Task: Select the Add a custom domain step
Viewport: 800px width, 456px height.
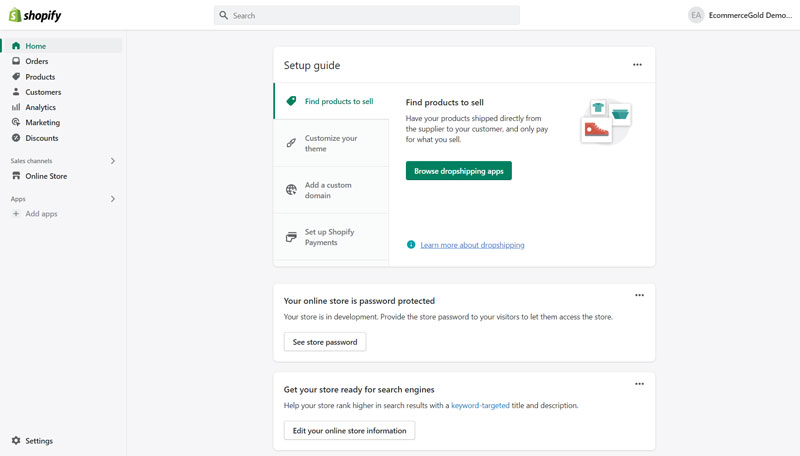Action: (331, 190)
